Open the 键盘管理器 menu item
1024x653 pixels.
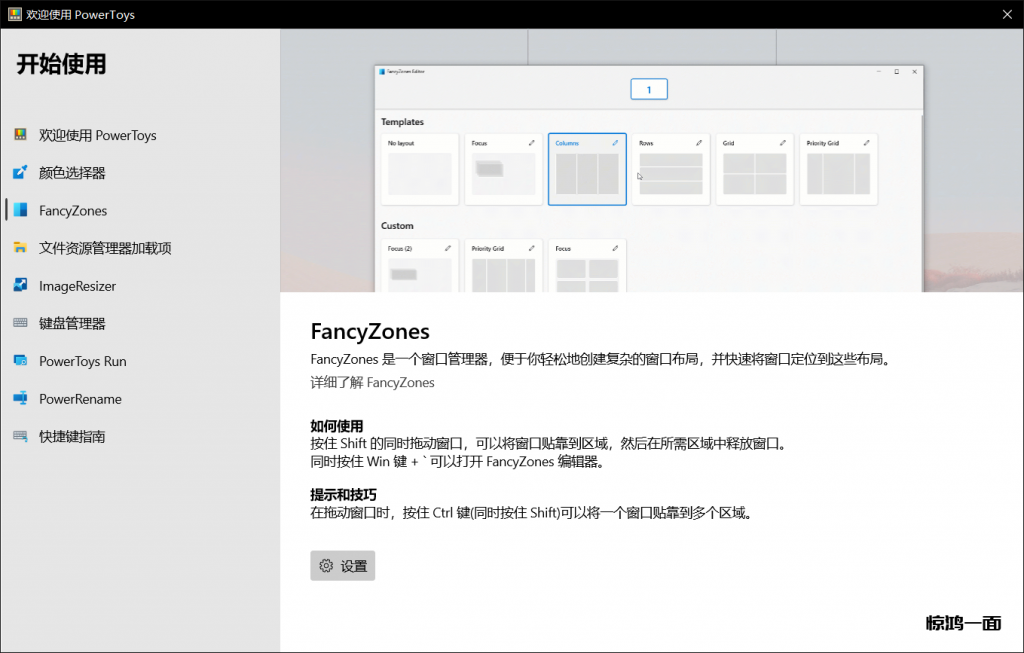72,323
